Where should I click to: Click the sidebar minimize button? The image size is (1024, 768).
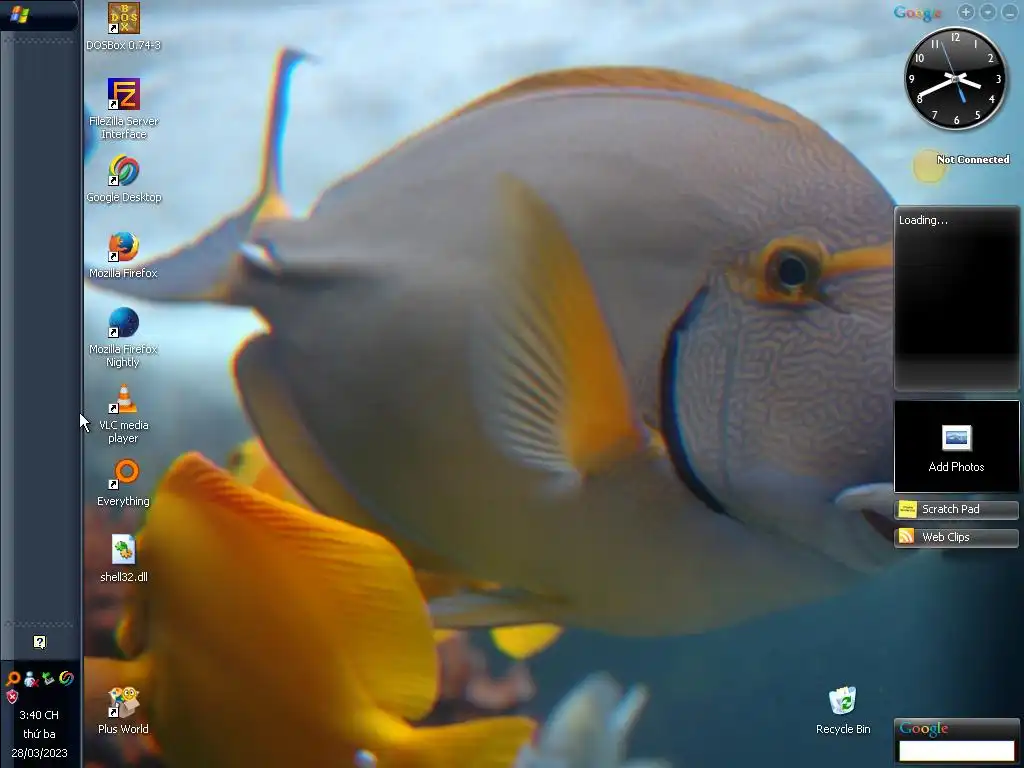[1009, 12]
